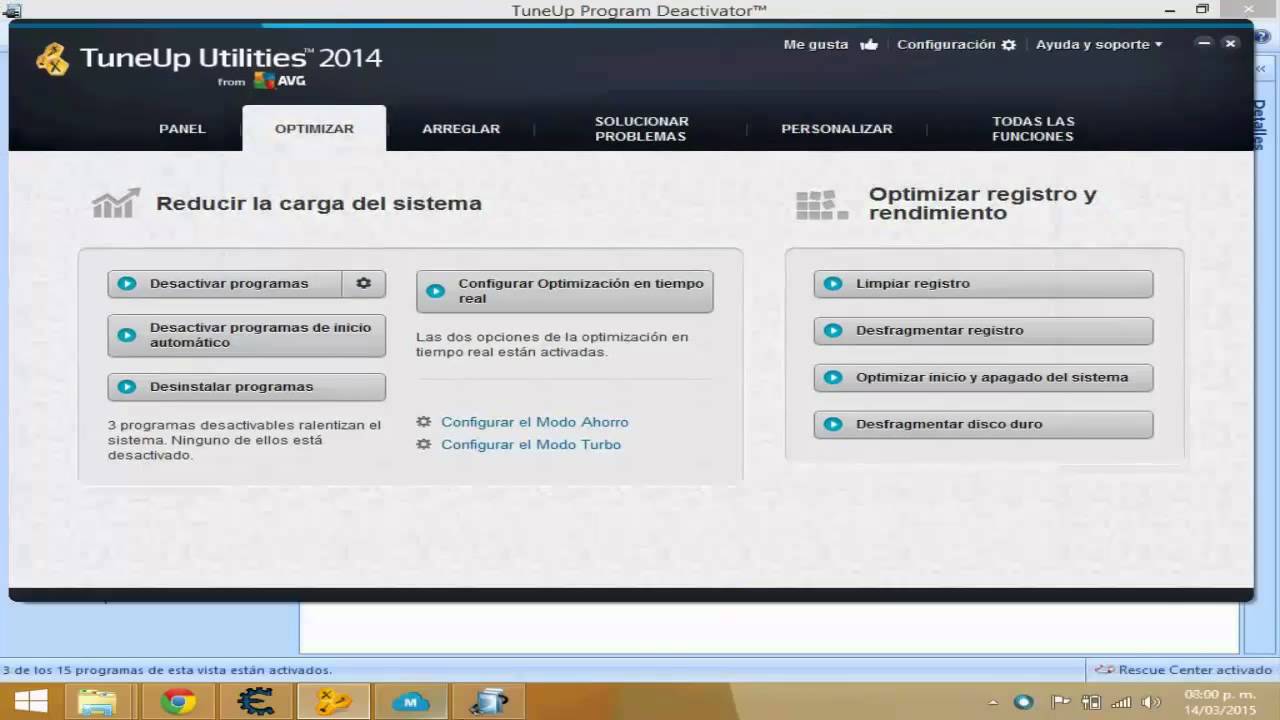This screenshot has height=720, width=1280.
Task: Switch to PERSONALIZAR tab
Action: pyautogui.click(x=837, y=129)
